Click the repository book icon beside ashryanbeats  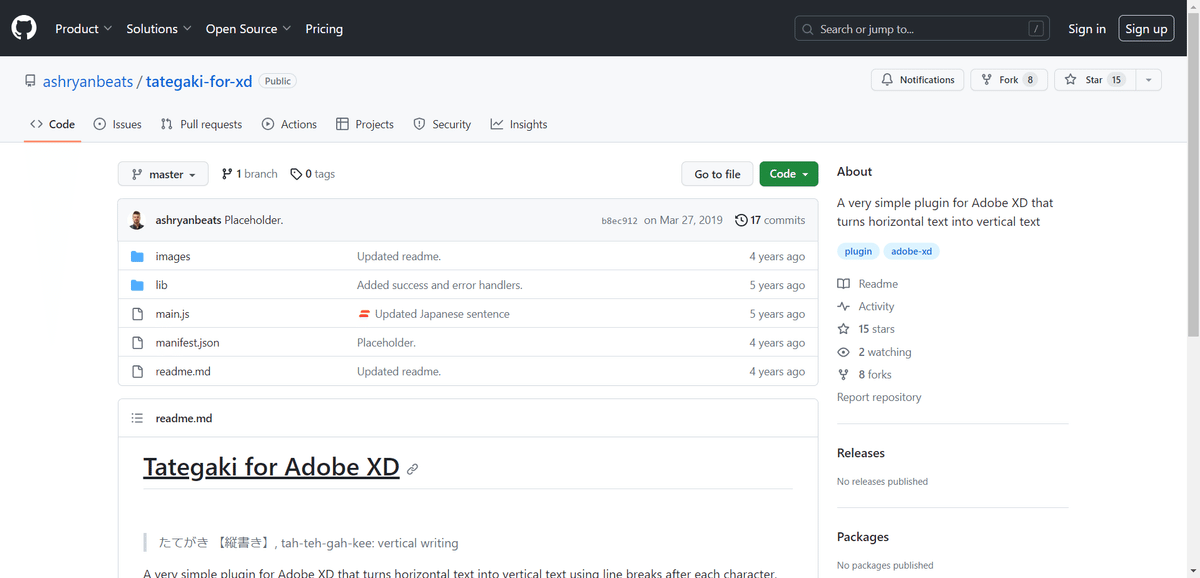[31, 81]
